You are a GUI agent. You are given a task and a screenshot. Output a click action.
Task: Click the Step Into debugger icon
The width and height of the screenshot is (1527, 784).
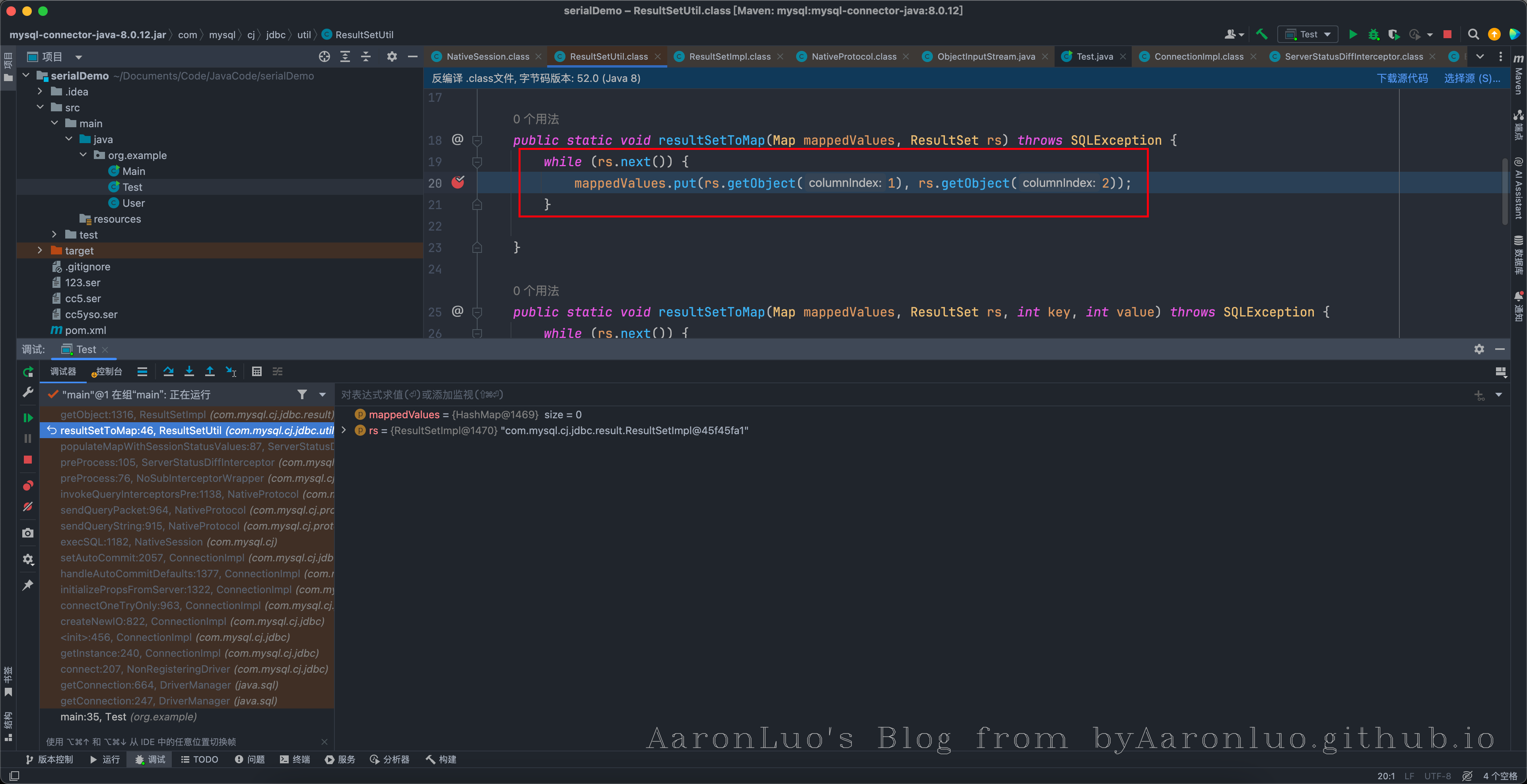pyautogui.click(x=189, y=372)
